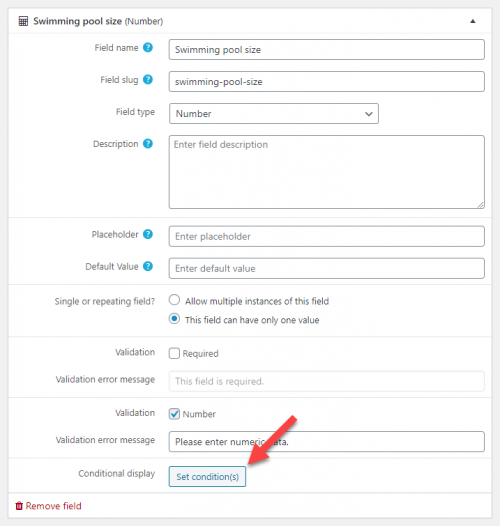The height and width of the screenshot is (526, 500).
Task: Open the Field type Number dropdown
Action: pos(274,114)
